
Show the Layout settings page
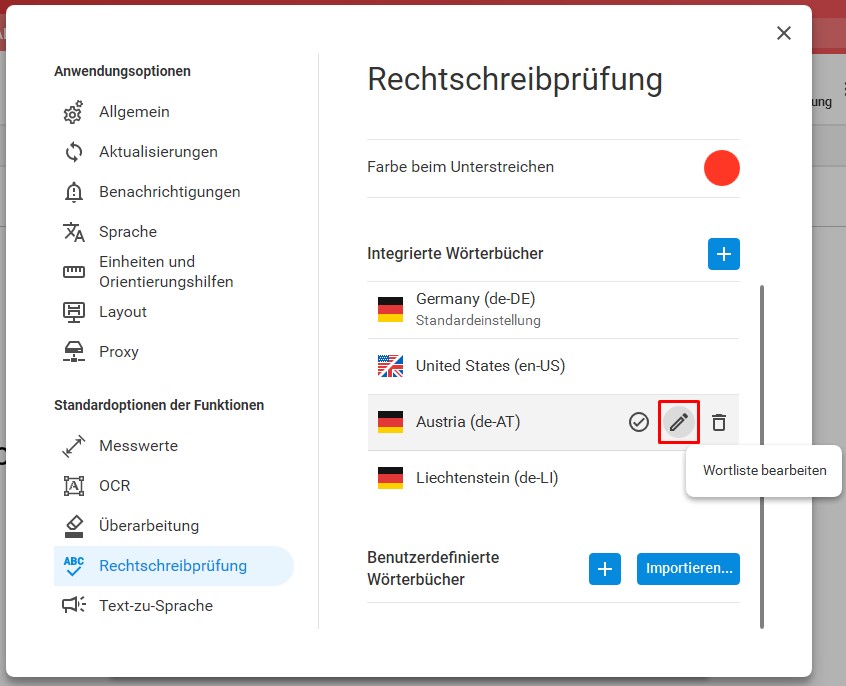tap(174, 312)
